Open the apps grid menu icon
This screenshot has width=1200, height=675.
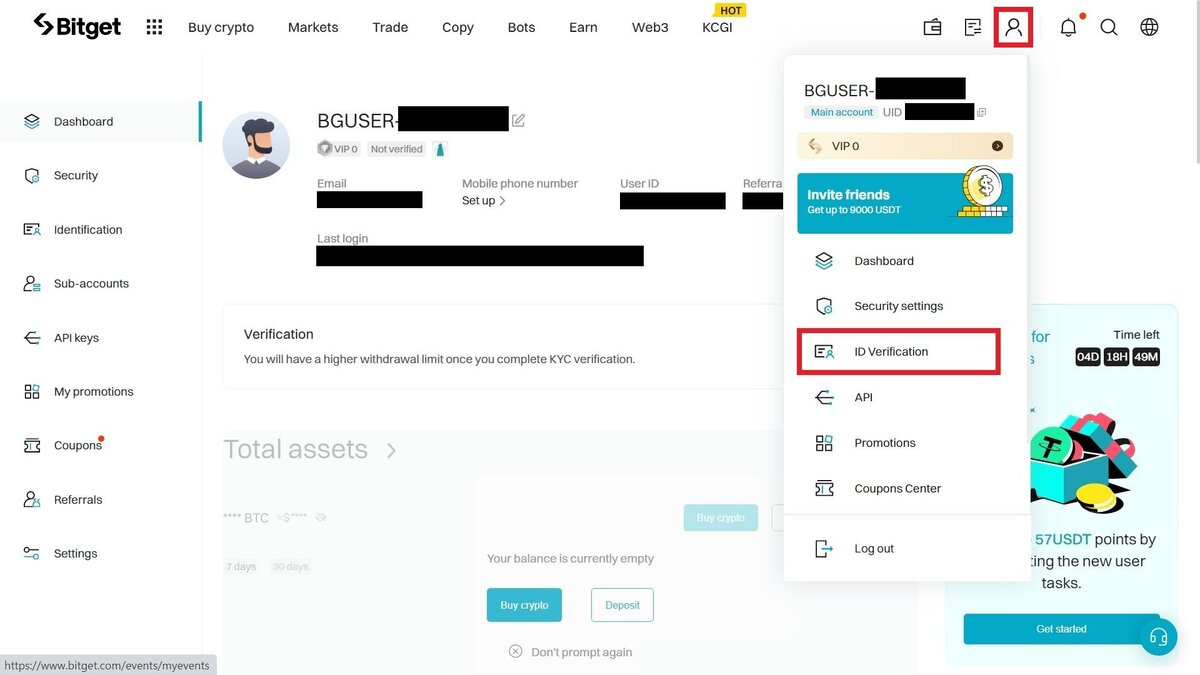click(x=154, y=27)
